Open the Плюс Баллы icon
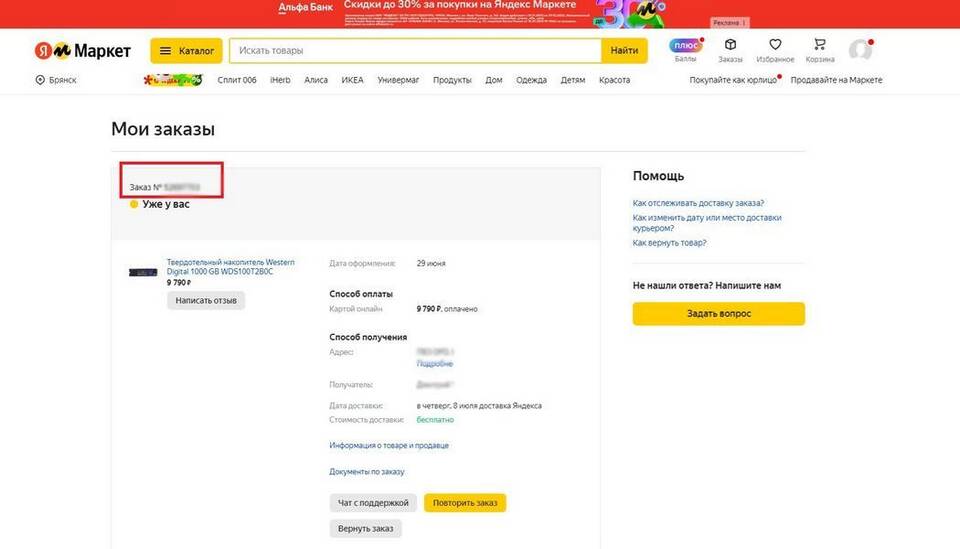The height and width of the screenshot is (549, 960). (686, 50)
